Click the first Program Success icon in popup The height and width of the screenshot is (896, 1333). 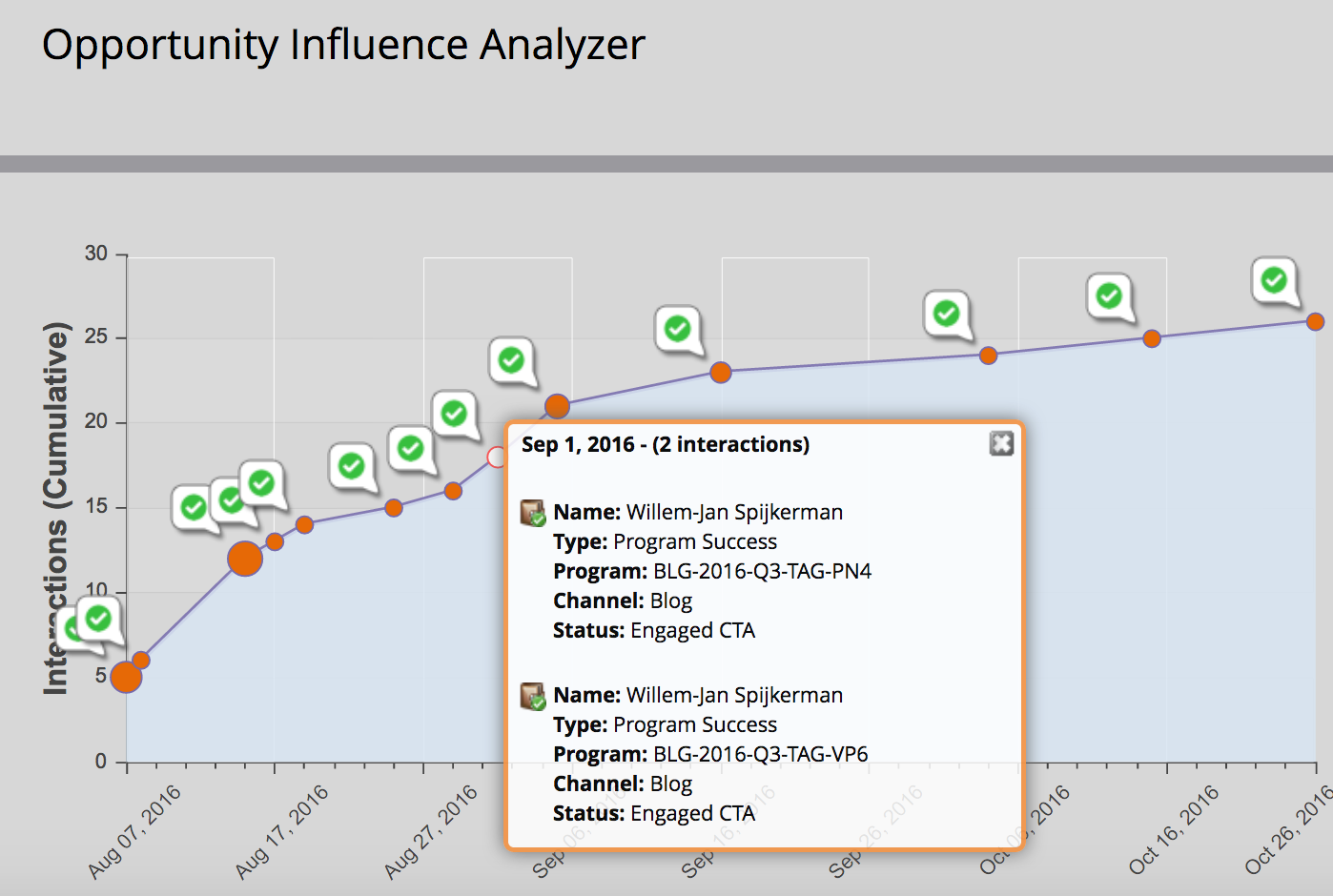pyautogui.click(x=533, y=513)
